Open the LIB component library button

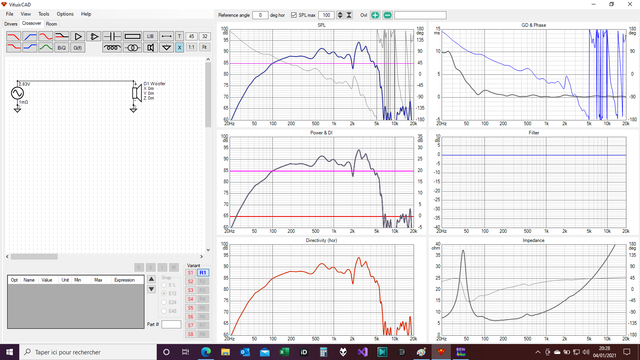(150, 36)
